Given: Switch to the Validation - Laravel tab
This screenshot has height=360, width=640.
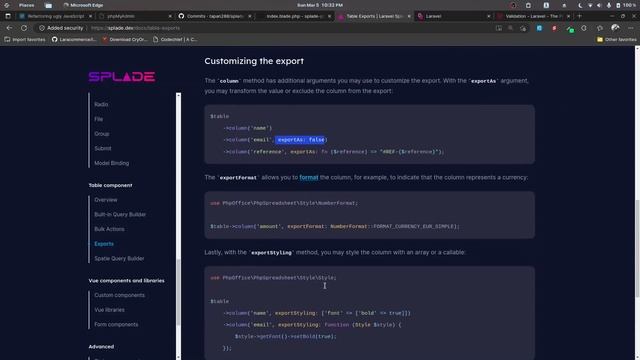Looking at the screenshot, I should pyautogui.click(x=532, y=16).
